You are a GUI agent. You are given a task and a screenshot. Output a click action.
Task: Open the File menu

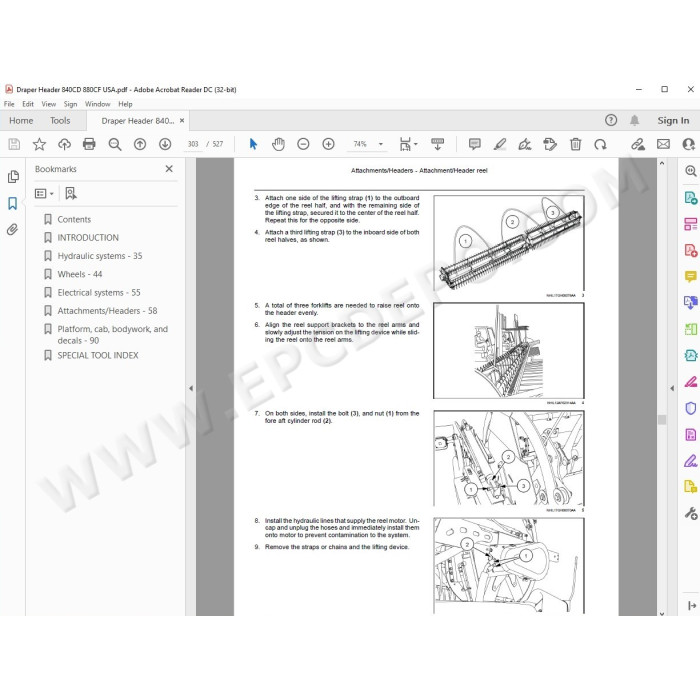(9, 104)
